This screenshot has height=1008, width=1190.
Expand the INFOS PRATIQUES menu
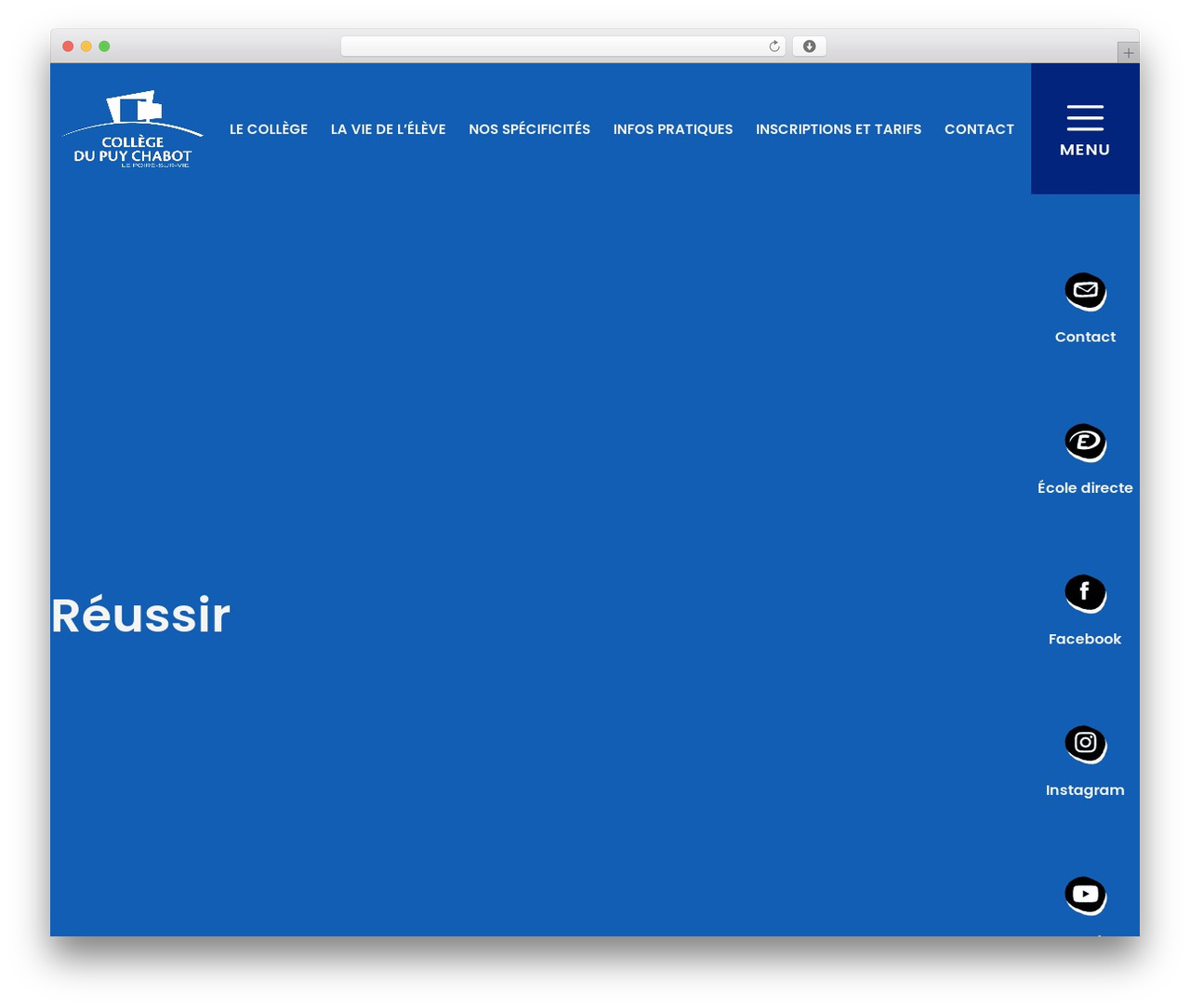(x=673, y=129)
